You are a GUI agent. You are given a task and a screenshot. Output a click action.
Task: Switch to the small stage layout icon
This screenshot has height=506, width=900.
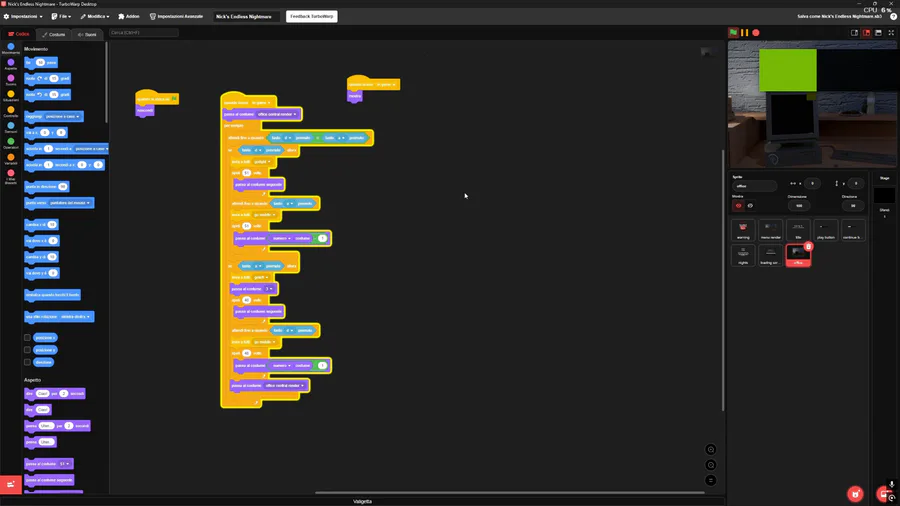pyautogui.click(x=854, y=33)
